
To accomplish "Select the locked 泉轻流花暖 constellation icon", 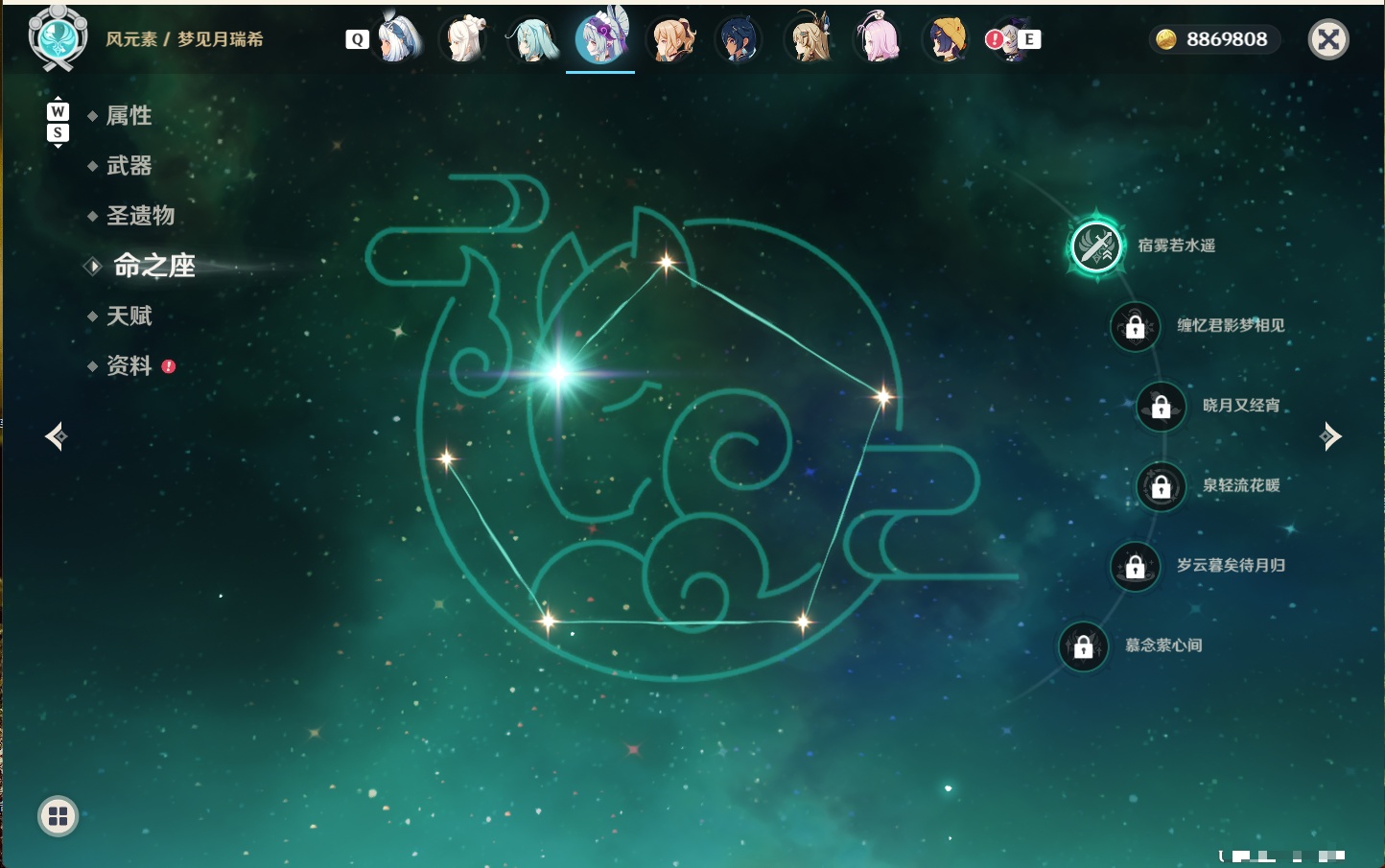I will click(1161, 486).
